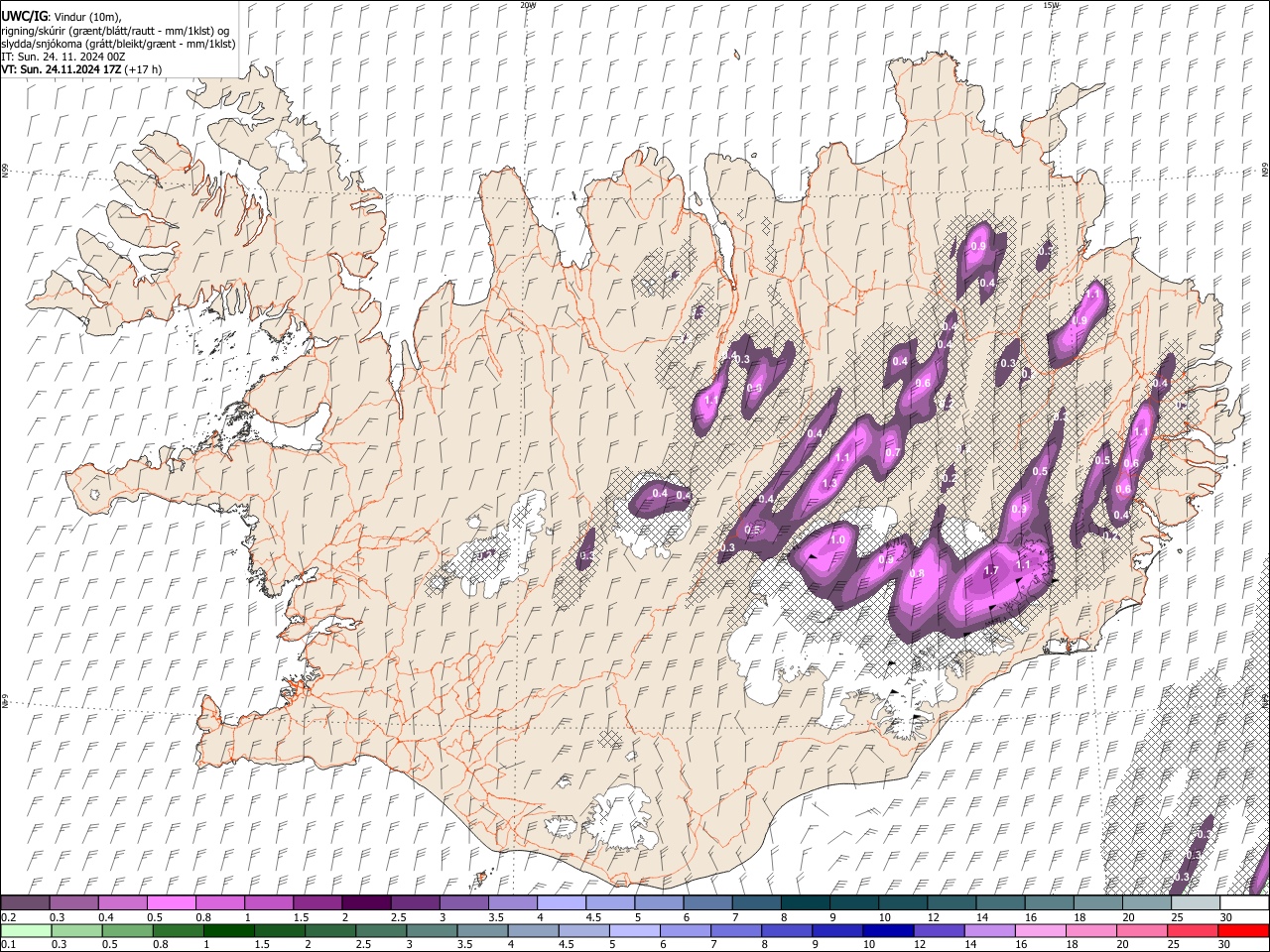Screen dimensions: 1270x952
Task: Click the lower legend swatch between 5 and 6
Action: (635, 930)
